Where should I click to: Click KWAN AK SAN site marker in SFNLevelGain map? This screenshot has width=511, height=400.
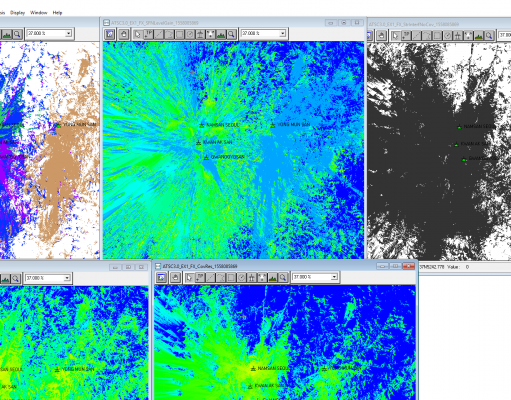coord(199,142)
